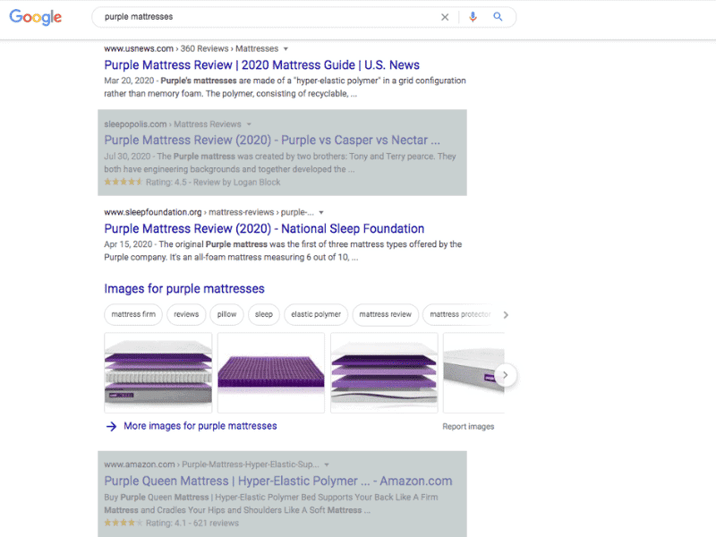This screenshot has height=537, width=716.
Task: Click sleepopolis.com breadcrumb URL text
Action: tap(135, 124)
